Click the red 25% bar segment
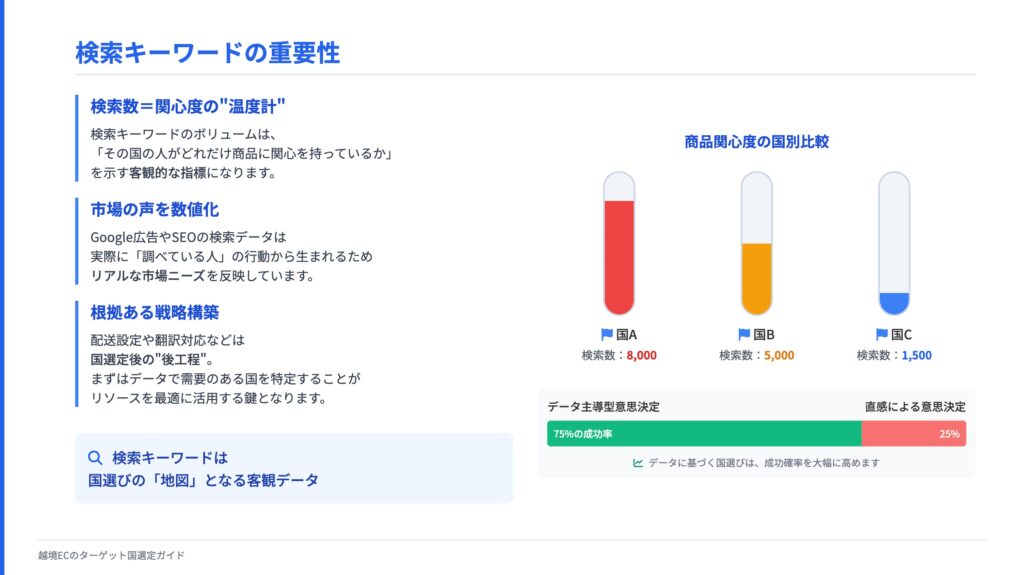 pos(914,434)
